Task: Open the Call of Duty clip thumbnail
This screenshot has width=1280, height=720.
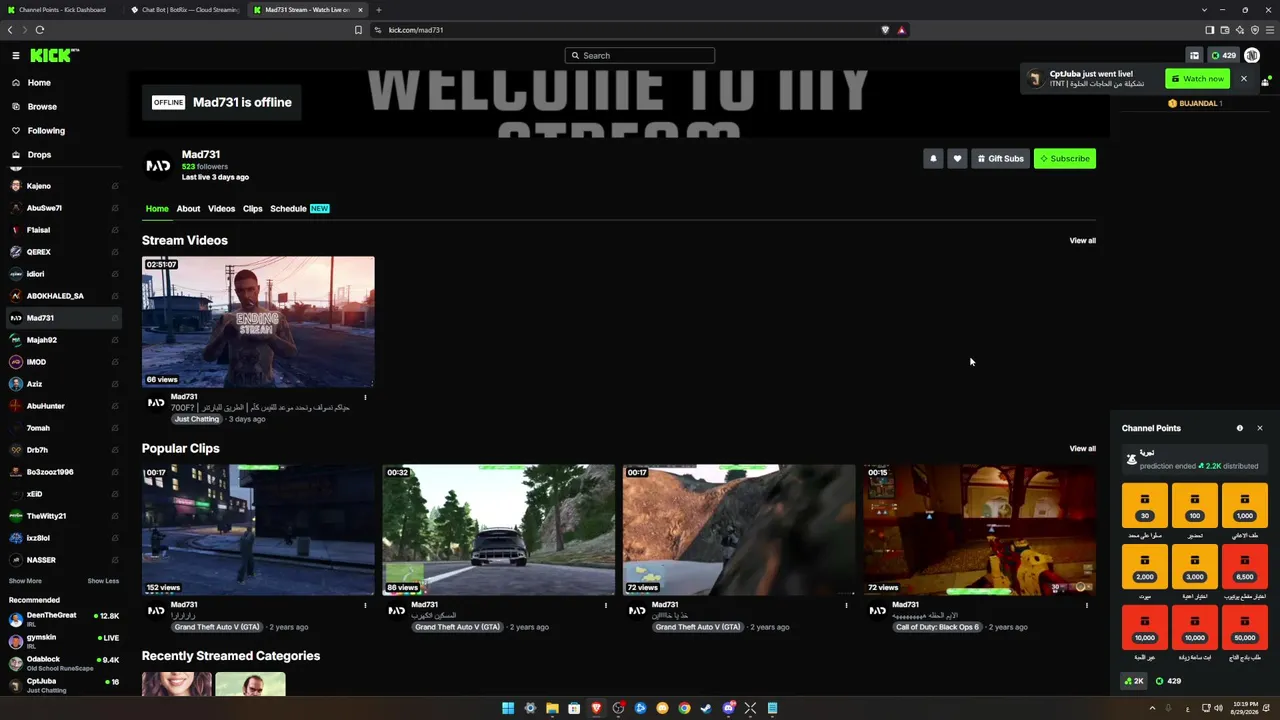Action: [980, 530]
